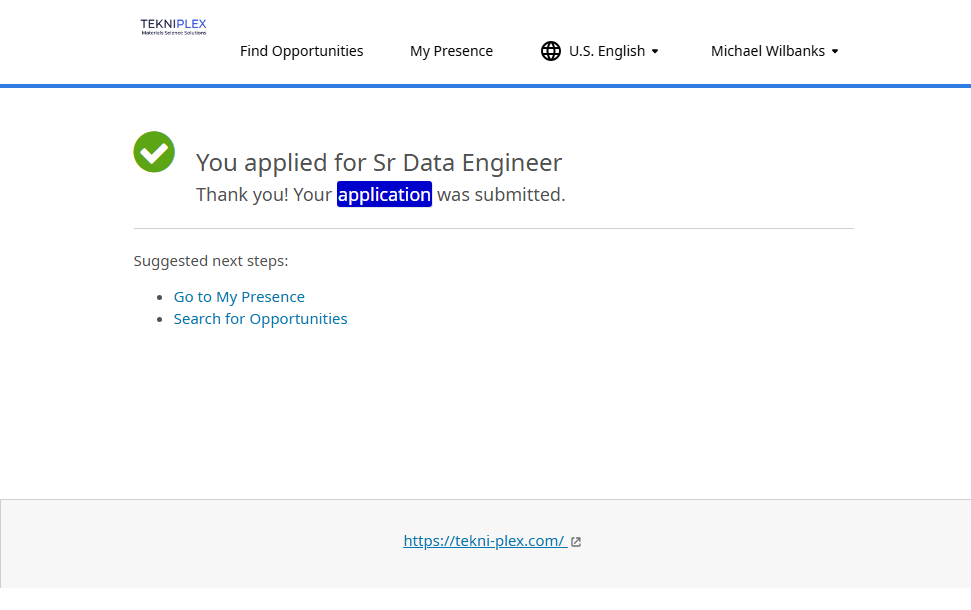Click the "was submitted." text
The image size is (971, 610).
tap(501, 194)
